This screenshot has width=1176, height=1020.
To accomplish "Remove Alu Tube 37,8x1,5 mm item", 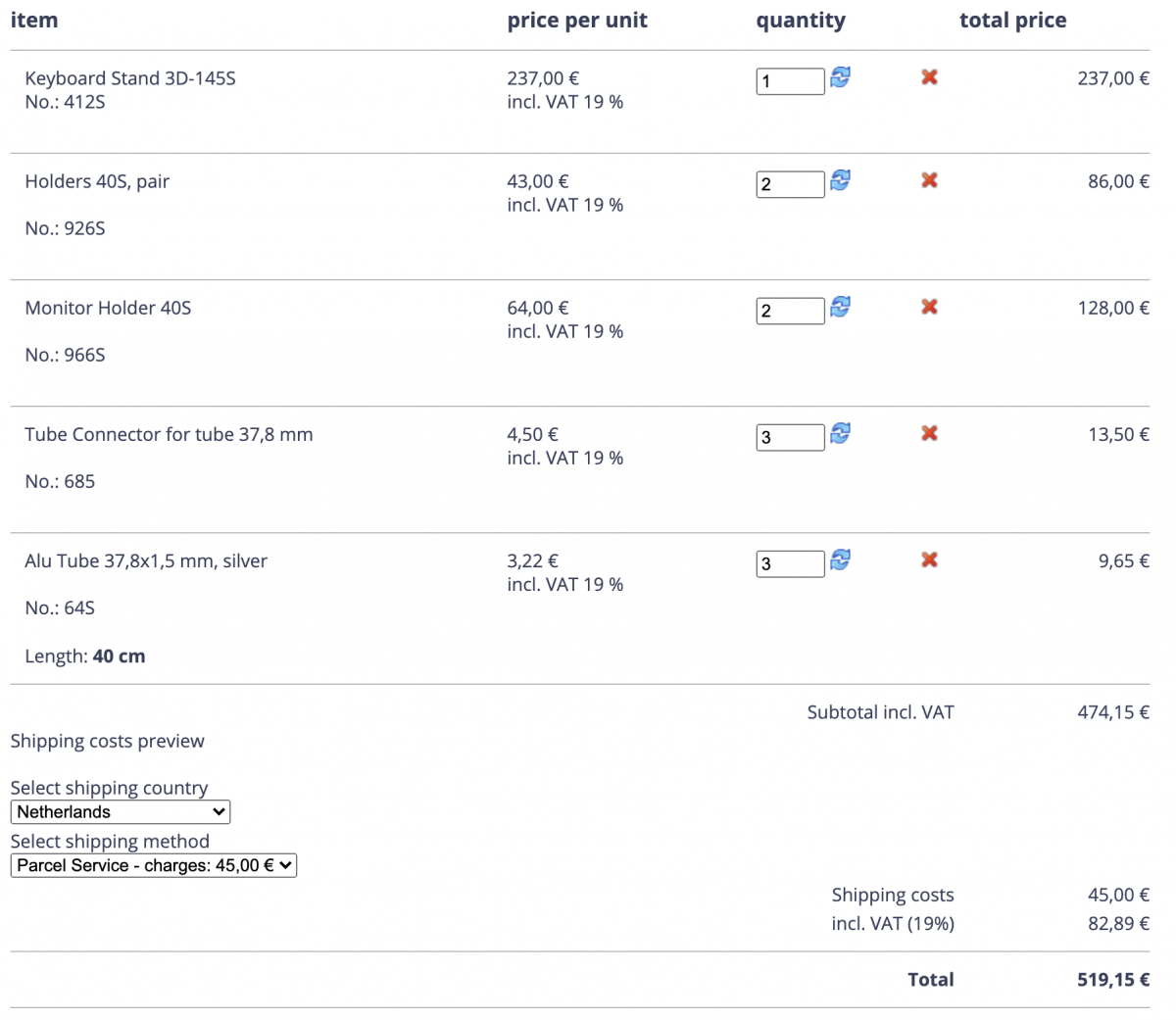I will 930,559.
